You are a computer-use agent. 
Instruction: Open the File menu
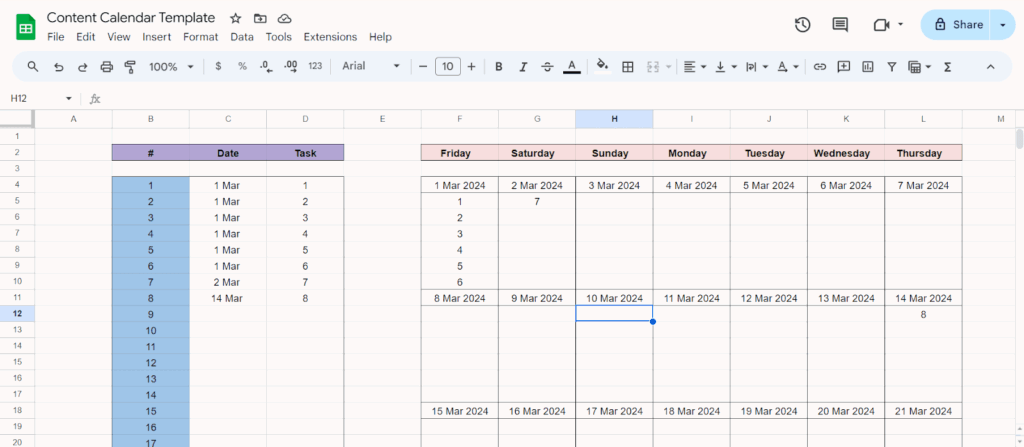point(56,37)
